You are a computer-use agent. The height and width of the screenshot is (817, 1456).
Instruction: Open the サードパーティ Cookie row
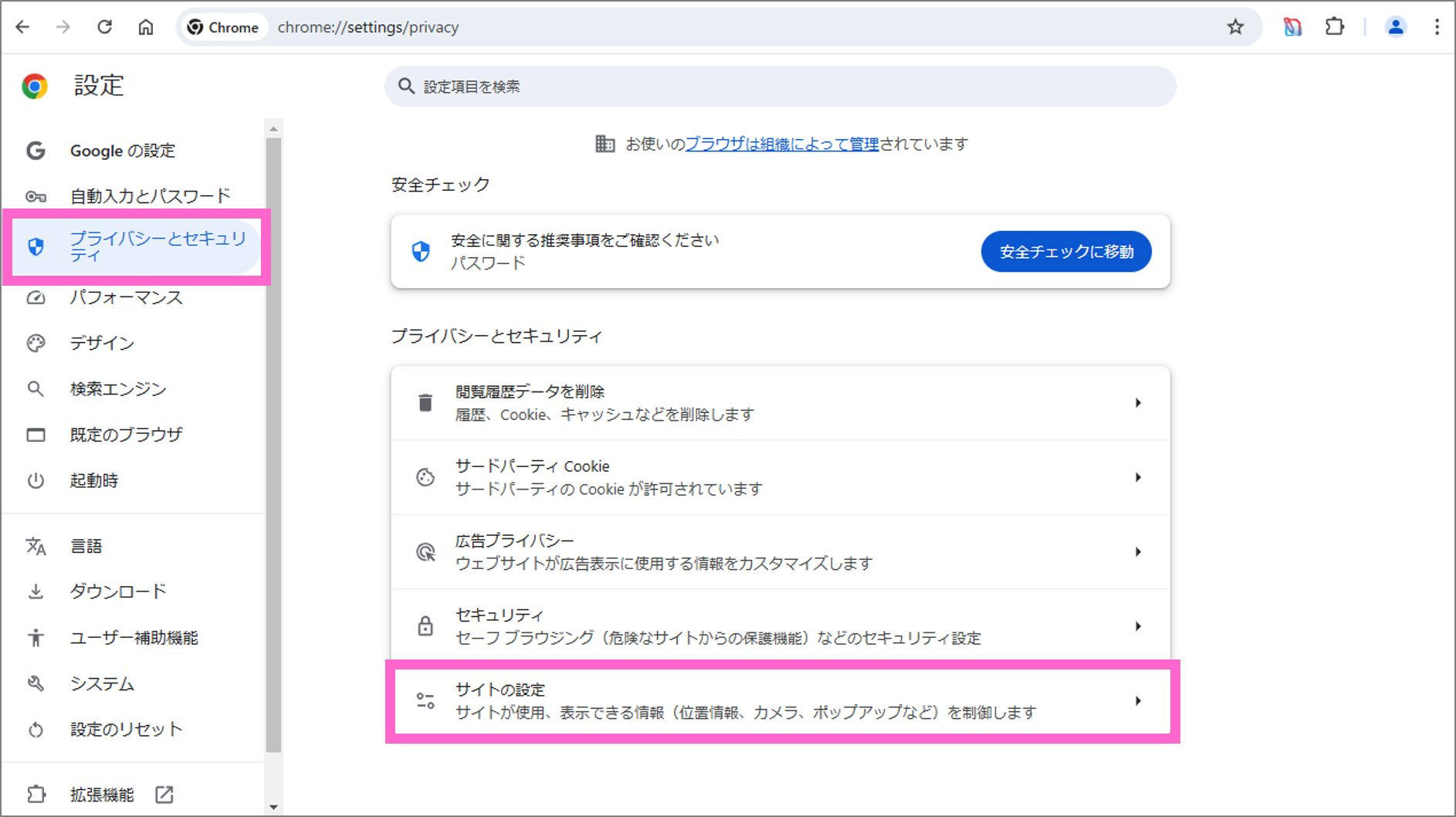[x=780, y=477]
